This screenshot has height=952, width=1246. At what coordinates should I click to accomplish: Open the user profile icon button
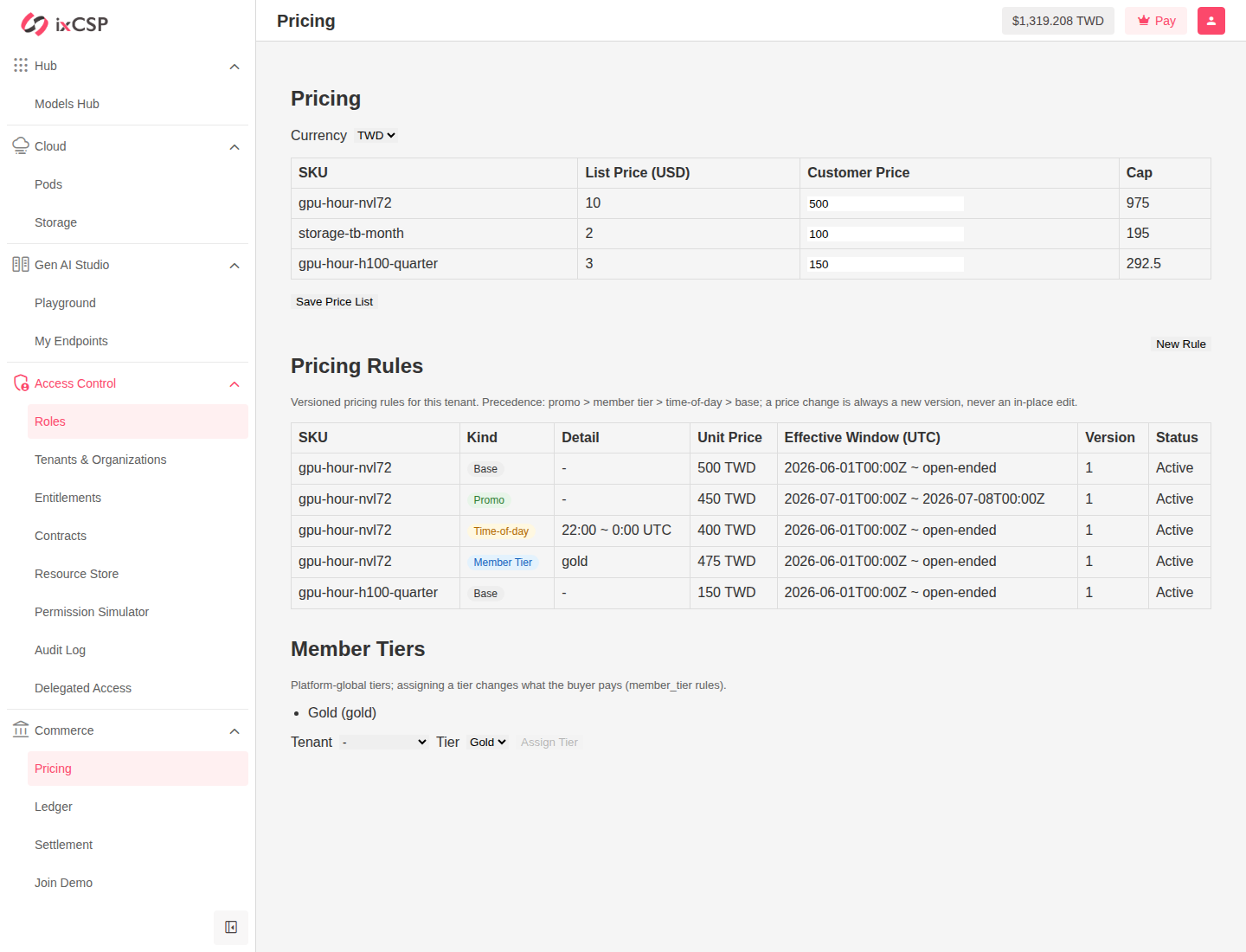1211,21
